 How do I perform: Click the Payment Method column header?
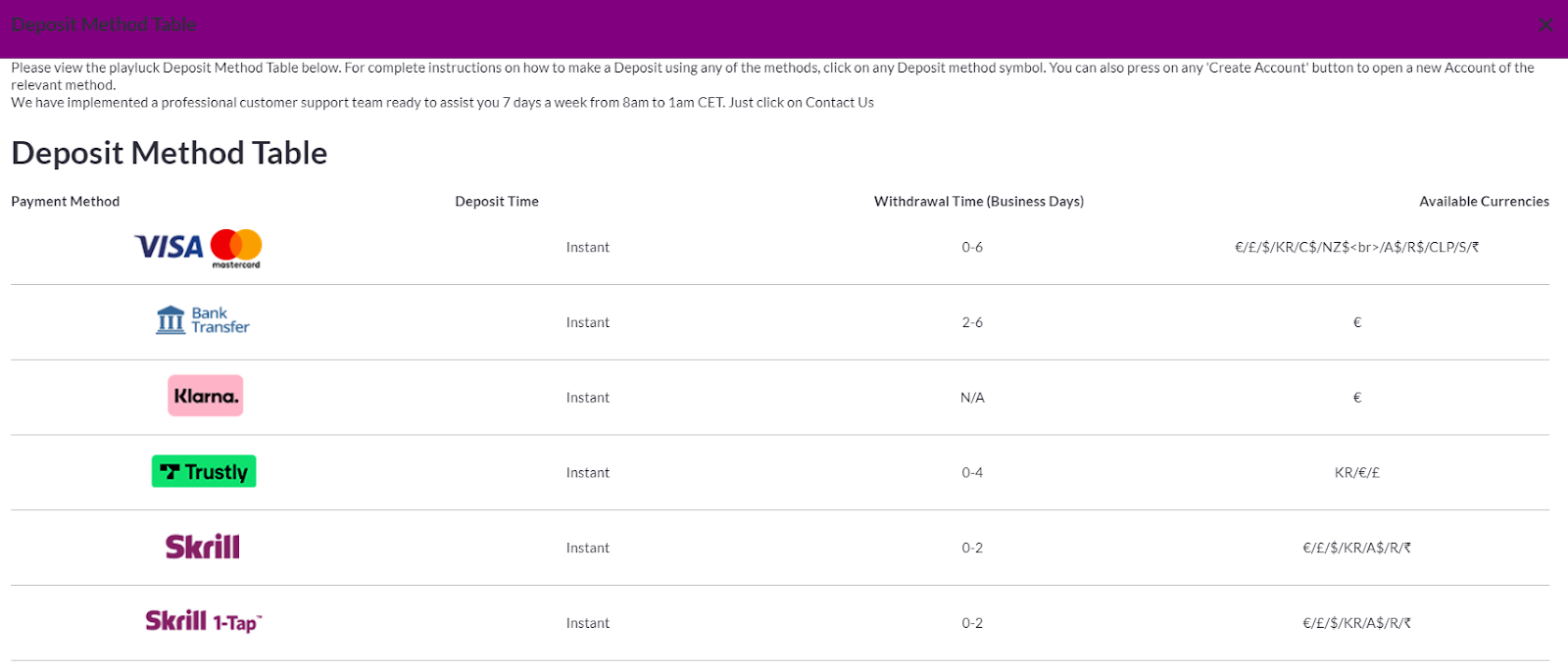(66, 201)
